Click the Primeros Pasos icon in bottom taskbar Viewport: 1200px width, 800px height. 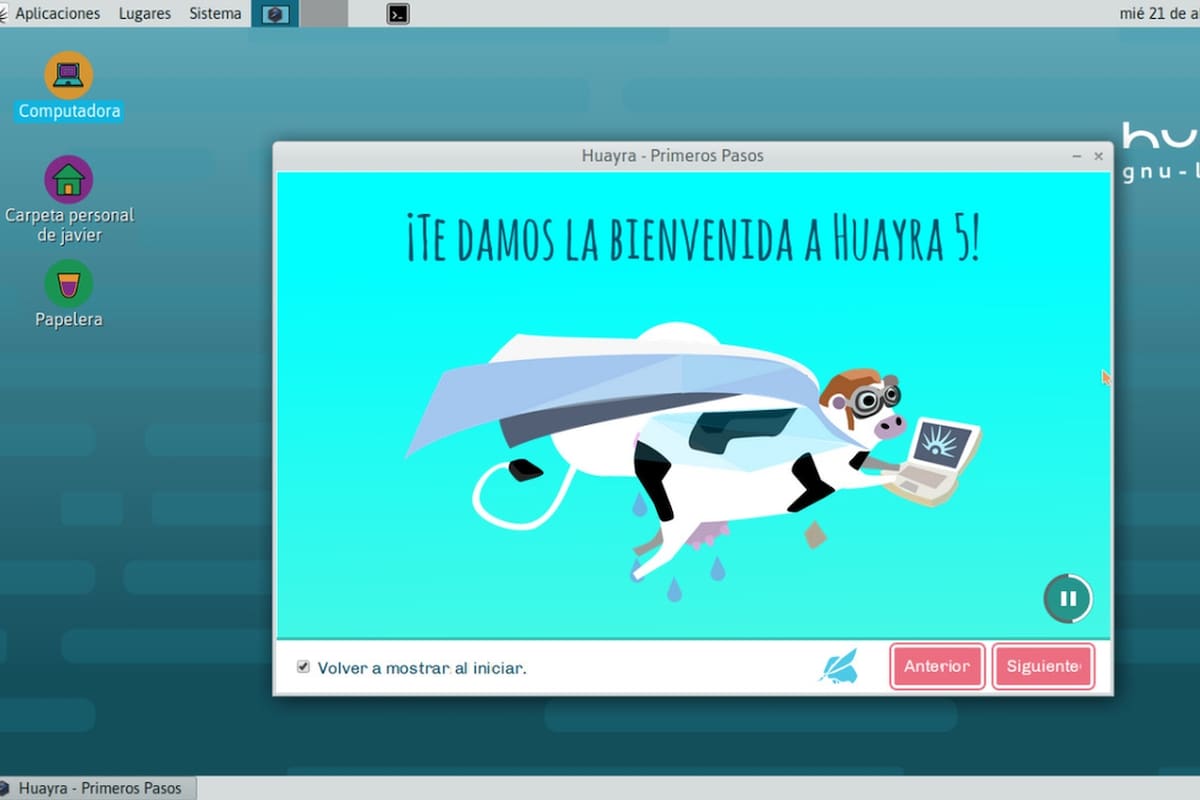point(9,788)
